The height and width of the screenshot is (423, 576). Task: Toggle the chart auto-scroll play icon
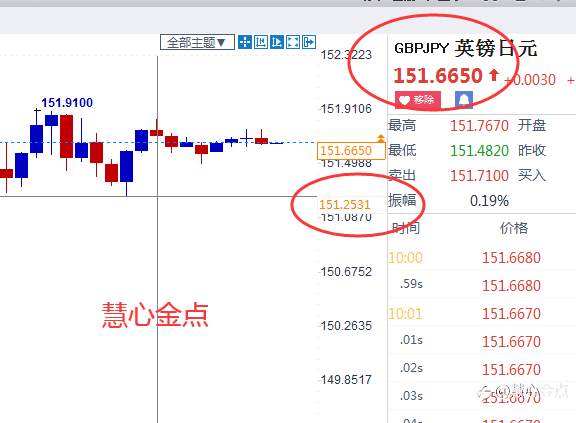[277, 42]
